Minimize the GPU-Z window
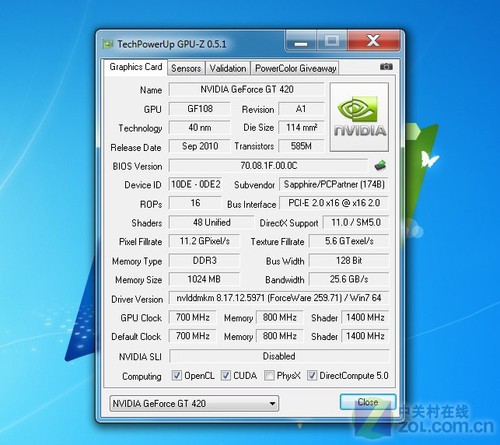This screenshot has height=445, width=500. pyautogui.click(x=301, y=41)
